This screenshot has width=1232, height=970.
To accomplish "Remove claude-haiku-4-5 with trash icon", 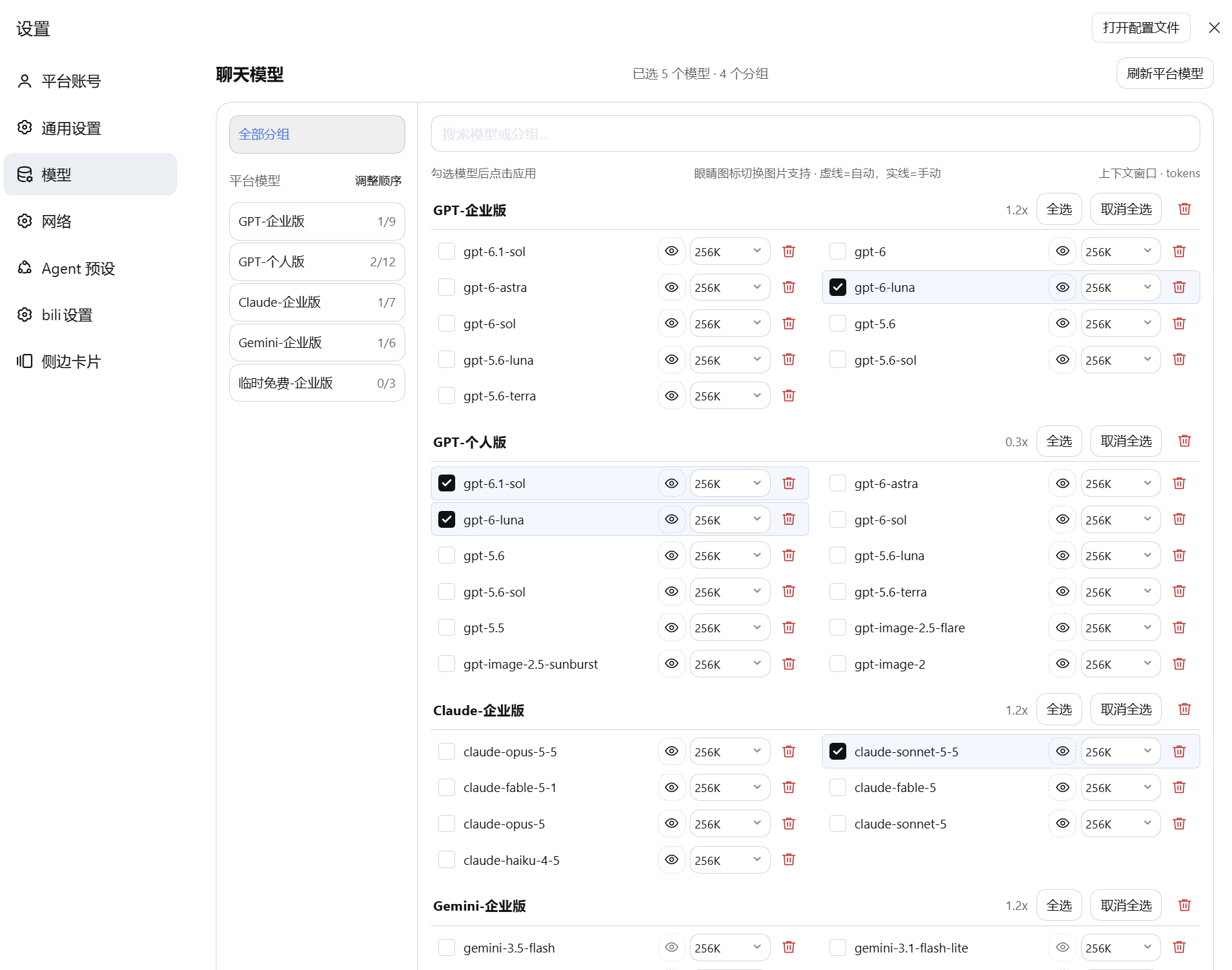I will [x=788, y=859].
